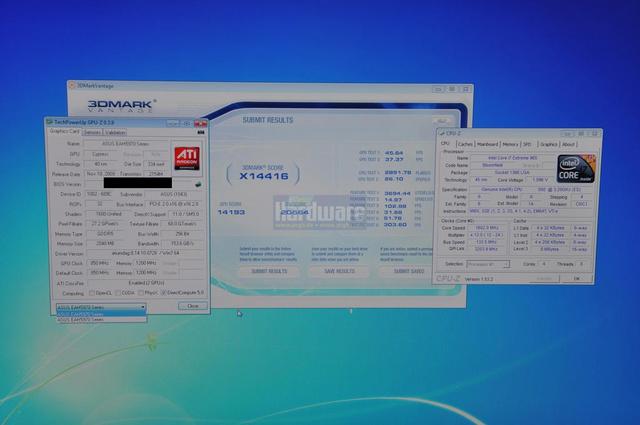640x425 pixels.
Task: Click the Driver Version field in GPU-Z
Action: tap(145, 253)
